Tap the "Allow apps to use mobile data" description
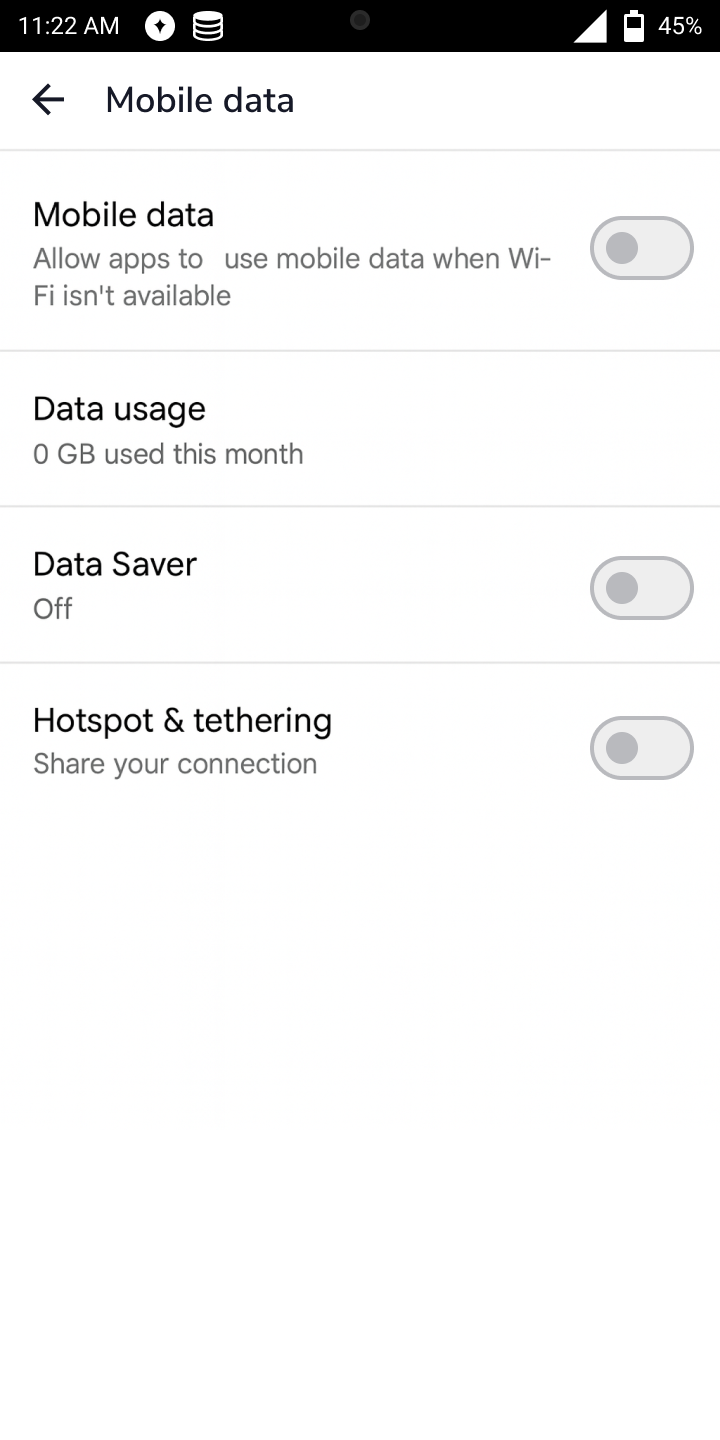This screenshot has width=720, height=1440. pyautogui.click(x=290, y=277)
